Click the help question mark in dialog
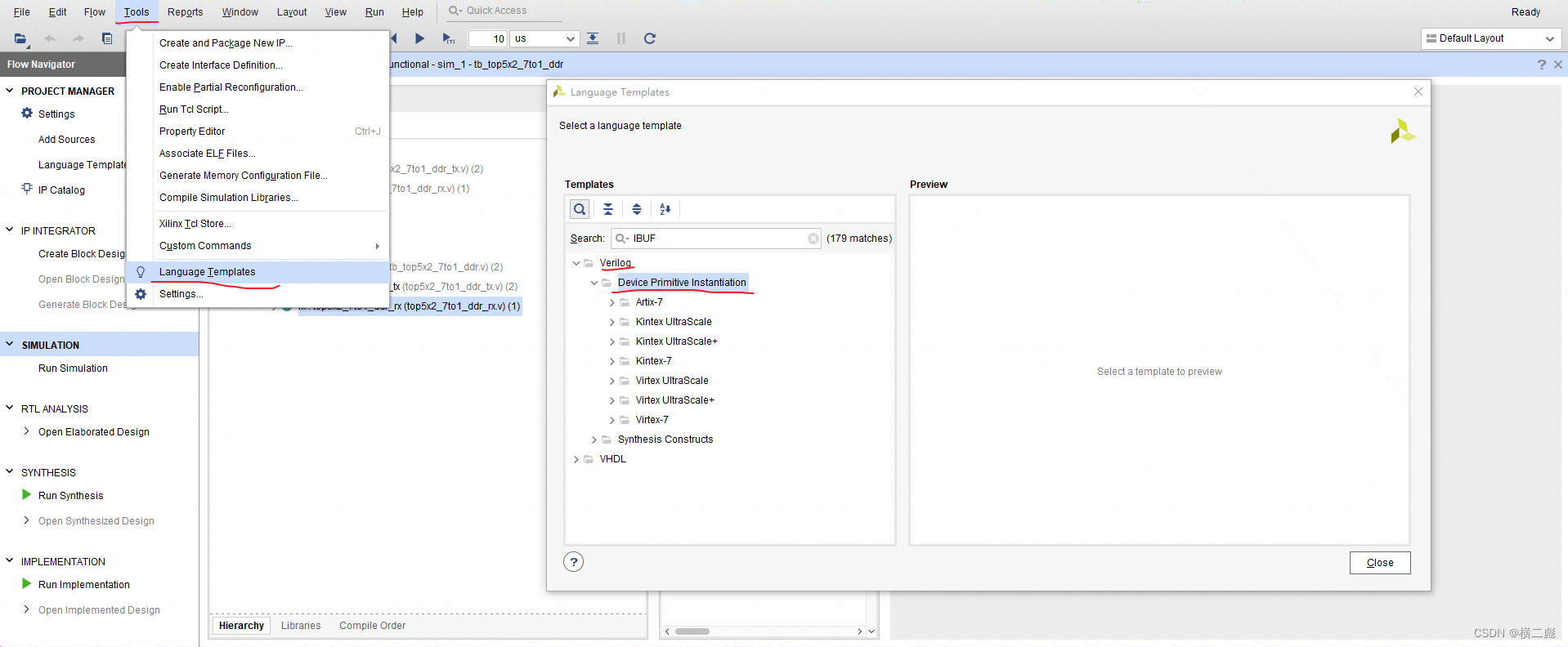This screenshot has height=647, width=1568. [574, 562]
